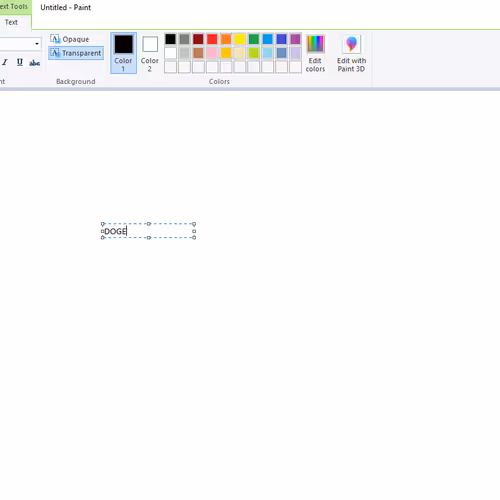This screenshot has height=500, width=500.
Task: Apply Strikethrough to text
Action: (34, 62)
